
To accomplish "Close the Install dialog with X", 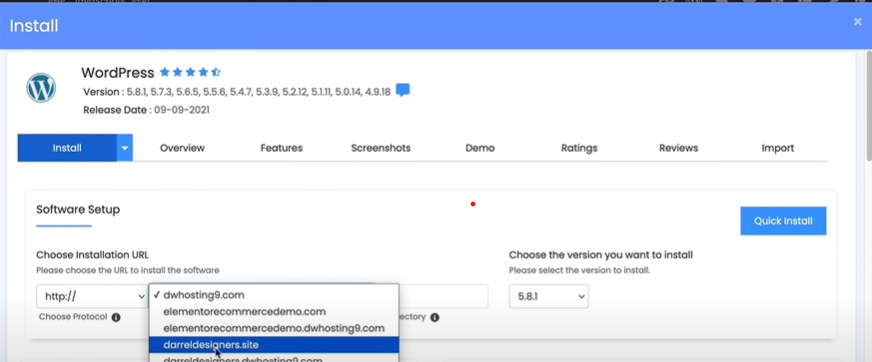I will 858,22.
